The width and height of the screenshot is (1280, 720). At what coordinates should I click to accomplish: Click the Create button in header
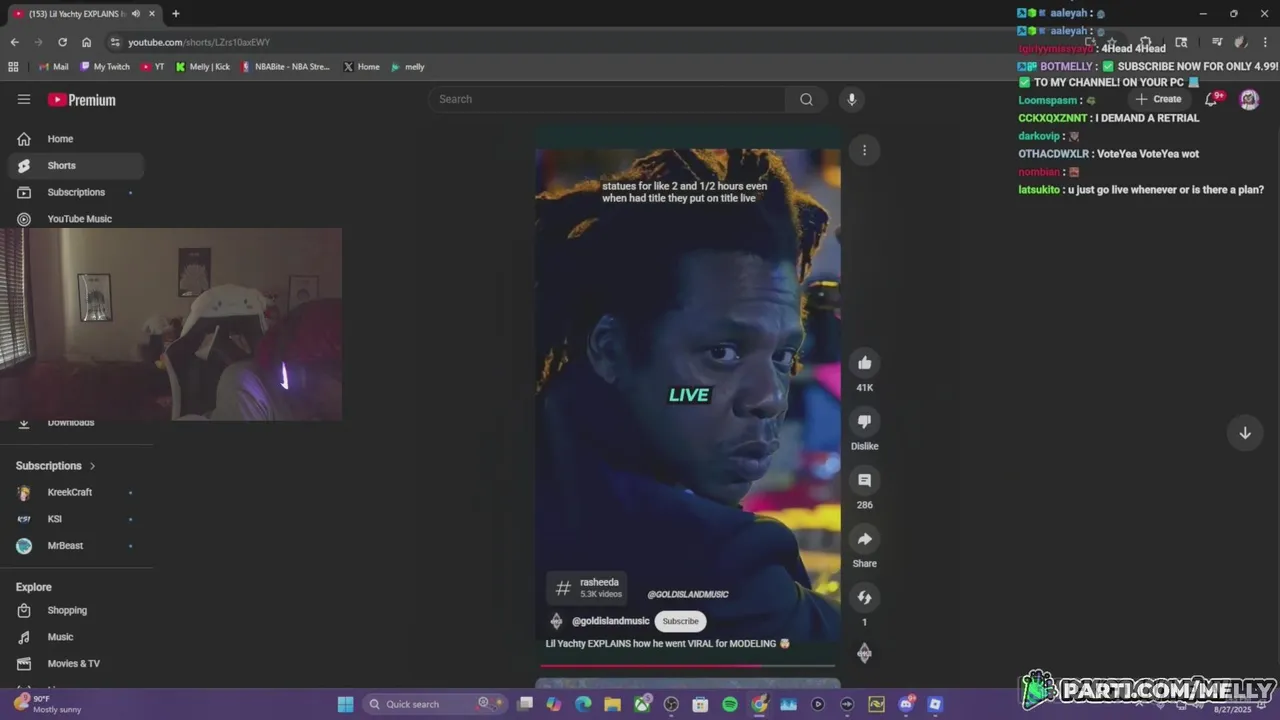pyautogui.click(x=1158, y=99)
